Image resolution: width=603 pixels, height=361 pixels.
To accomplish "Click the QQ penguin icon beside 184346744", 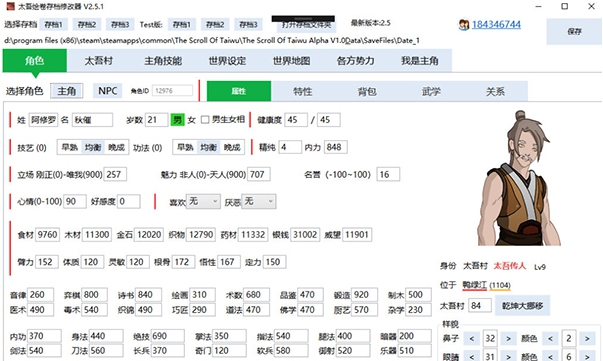I will point(464,25).
